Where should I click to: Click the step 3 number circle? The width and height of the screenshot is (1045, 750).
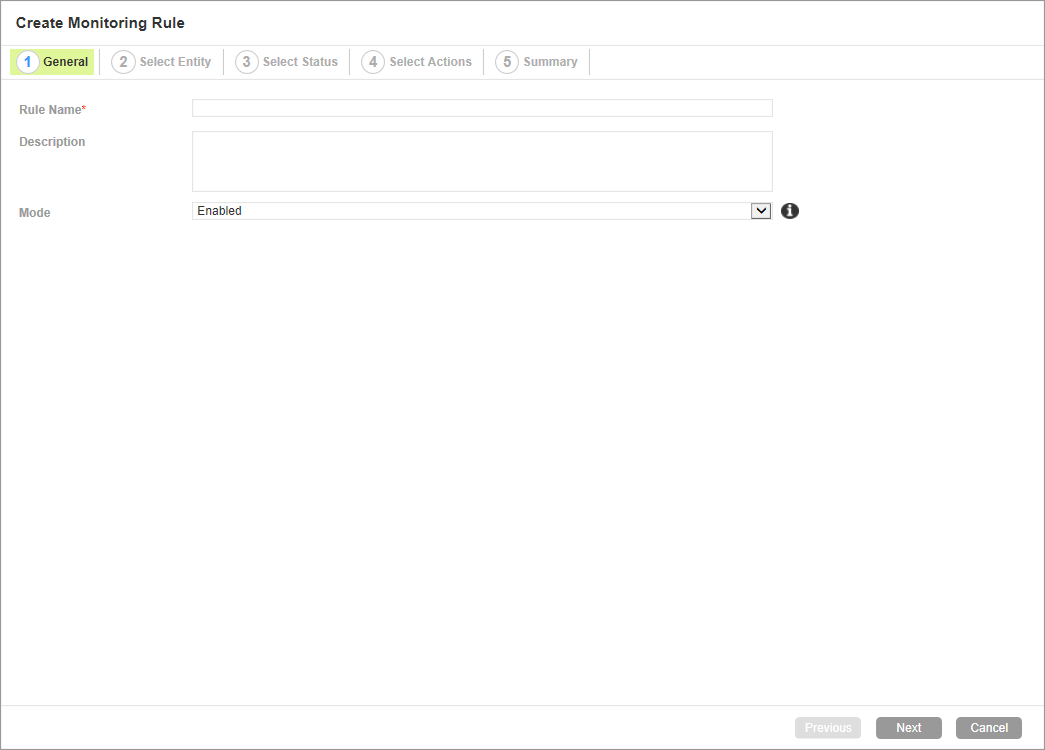247,62
